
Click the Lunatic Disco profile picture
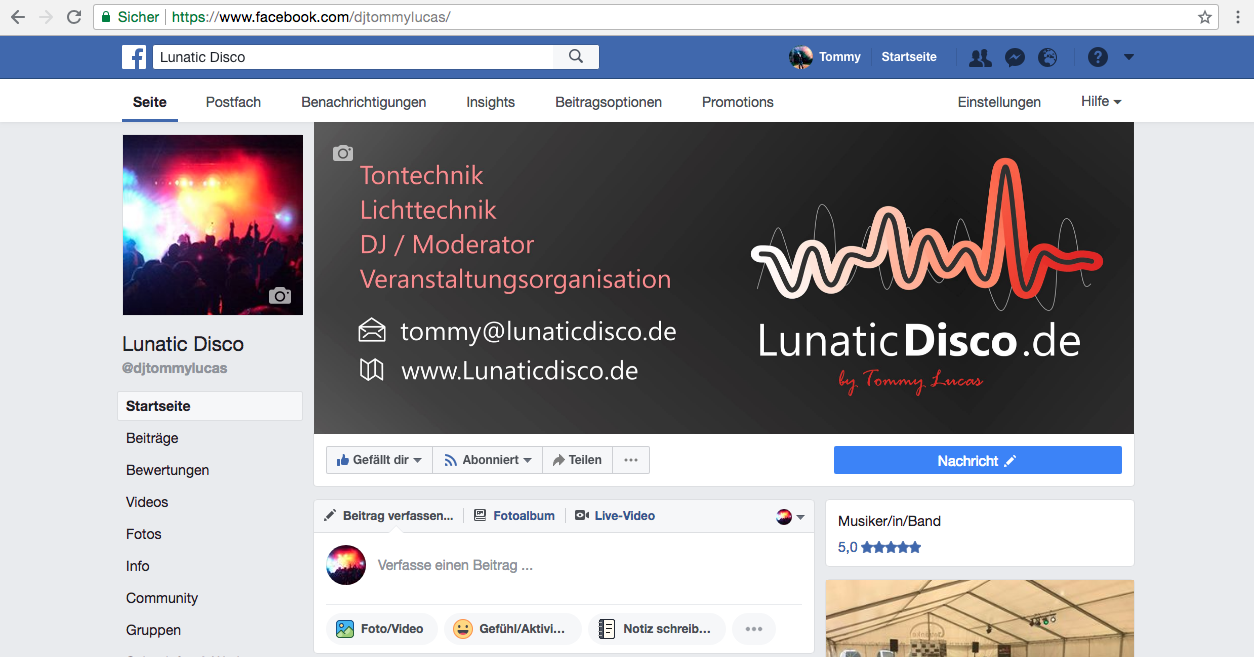pyautogui.click(x=213, y=225)
